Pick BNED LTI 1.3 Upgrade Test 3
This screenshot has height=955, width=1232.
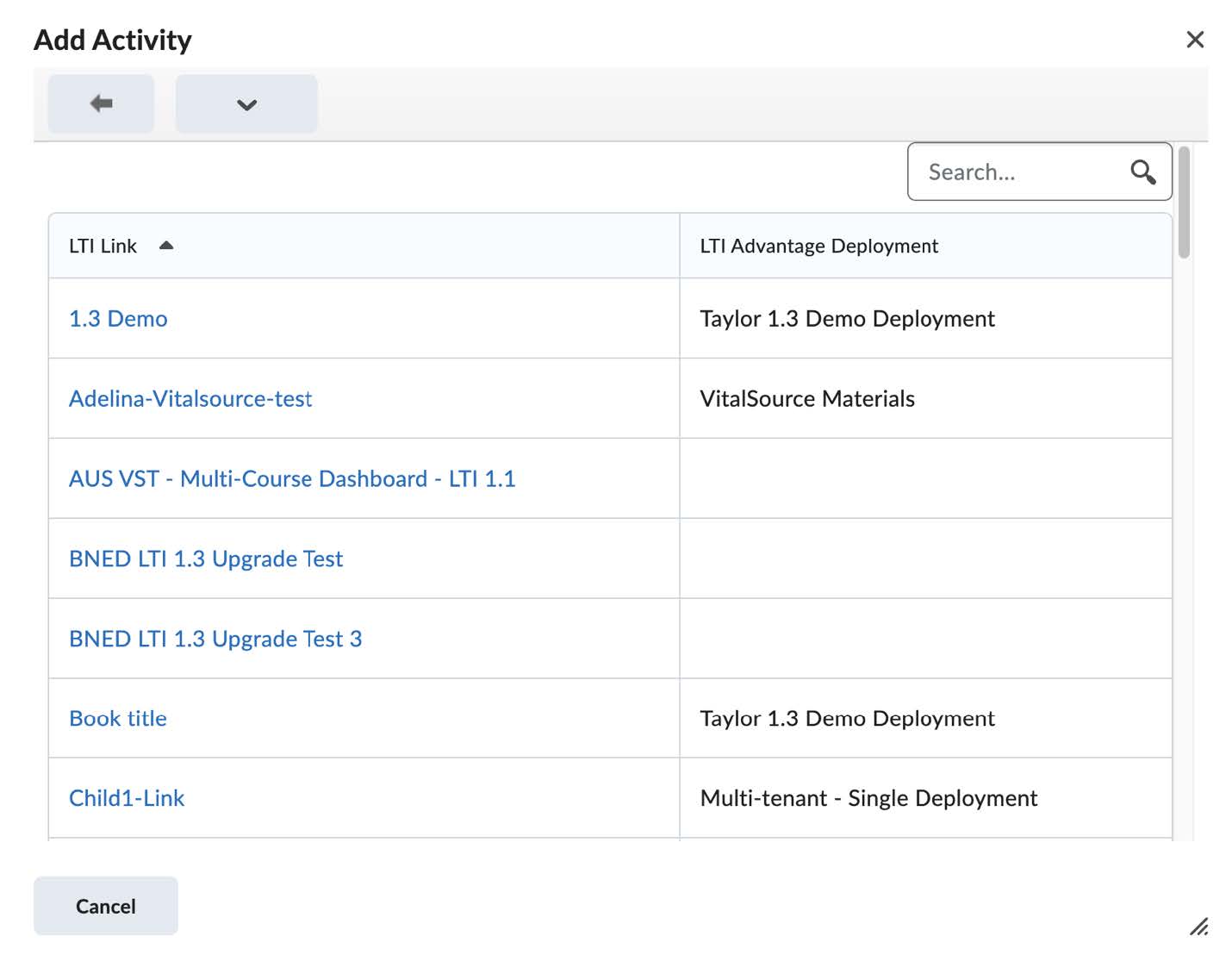pos(215,640)
